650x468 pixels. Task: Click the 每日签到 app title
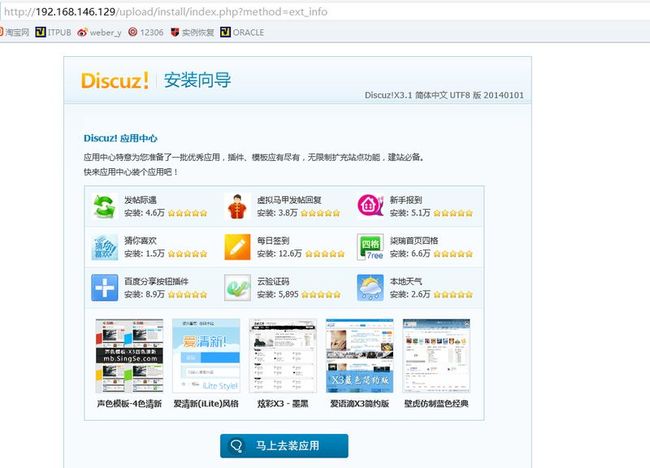click(x=273, y=240)
